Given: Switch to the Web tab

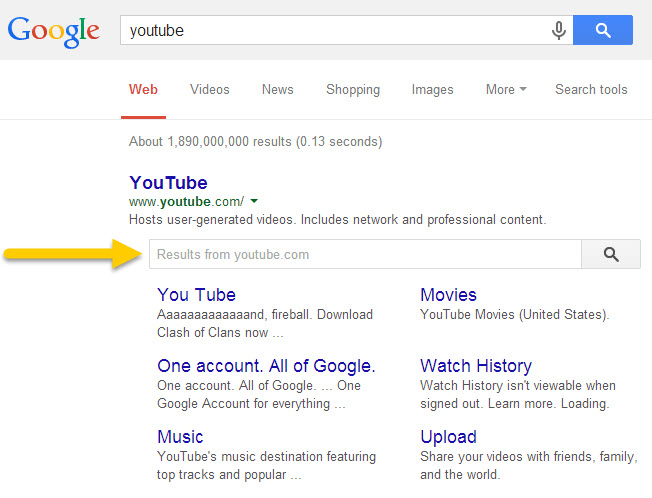Looking at the screenshot, I should click(x=143, y=90).
